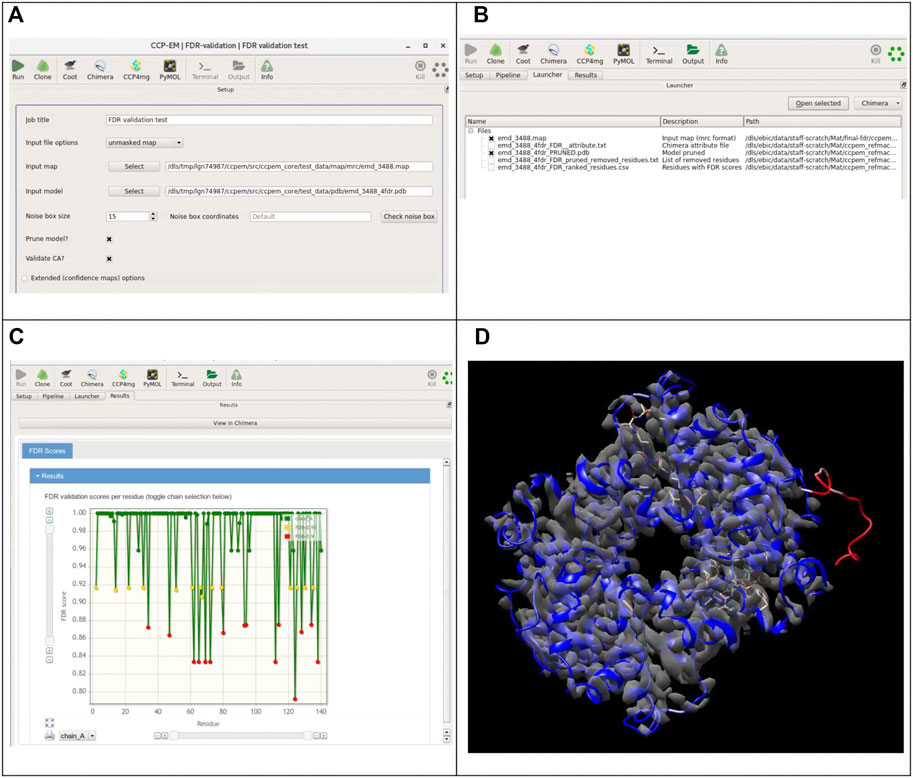The width and height of the screenshot is (913, 778).
Task: Open Coot icon in panel C toolbar
Action: [66, 378]
